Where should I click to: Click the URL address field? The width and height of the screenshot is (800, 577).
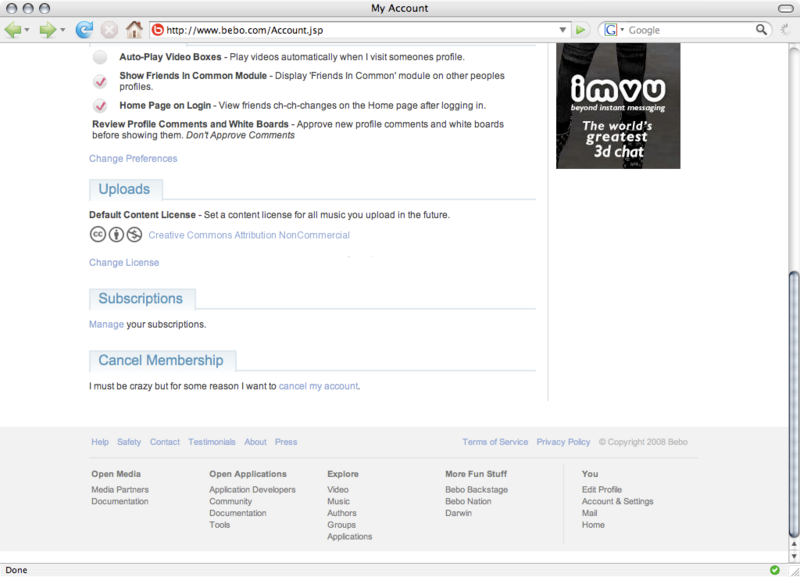[x=360, y=30]
